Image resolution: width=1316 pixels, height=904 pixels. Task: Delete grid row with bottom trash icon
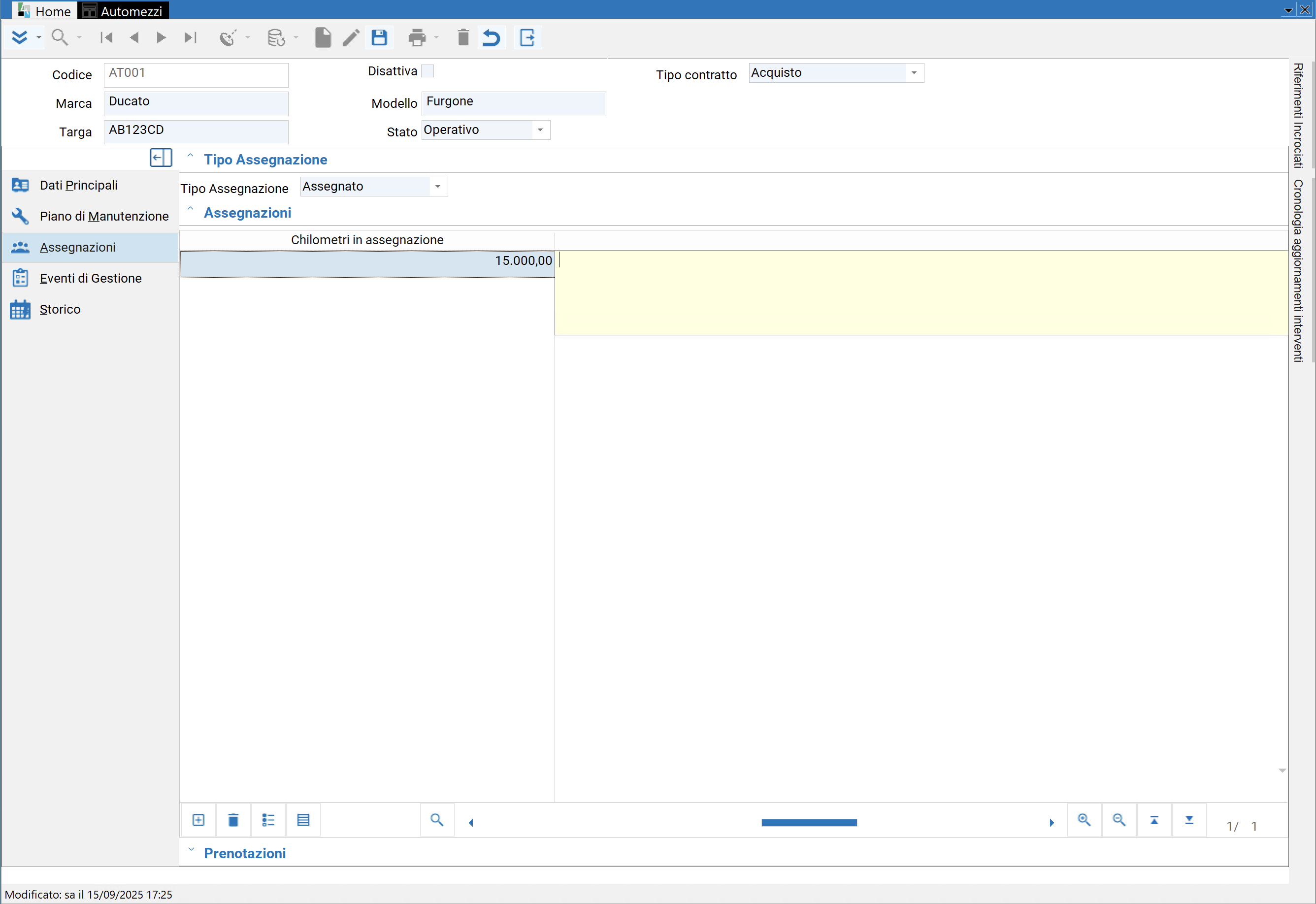pyautogui.click(x=233, y=820)
